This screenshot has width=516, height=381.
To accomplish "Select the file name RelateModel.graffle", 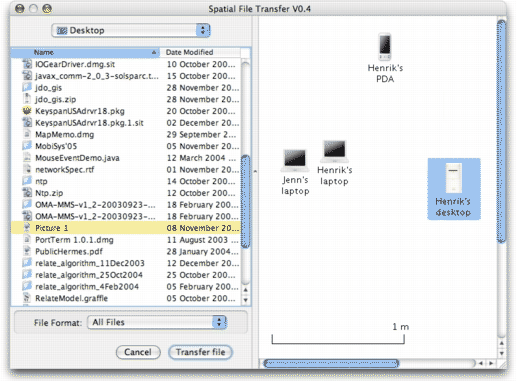I will coord(72,298).
